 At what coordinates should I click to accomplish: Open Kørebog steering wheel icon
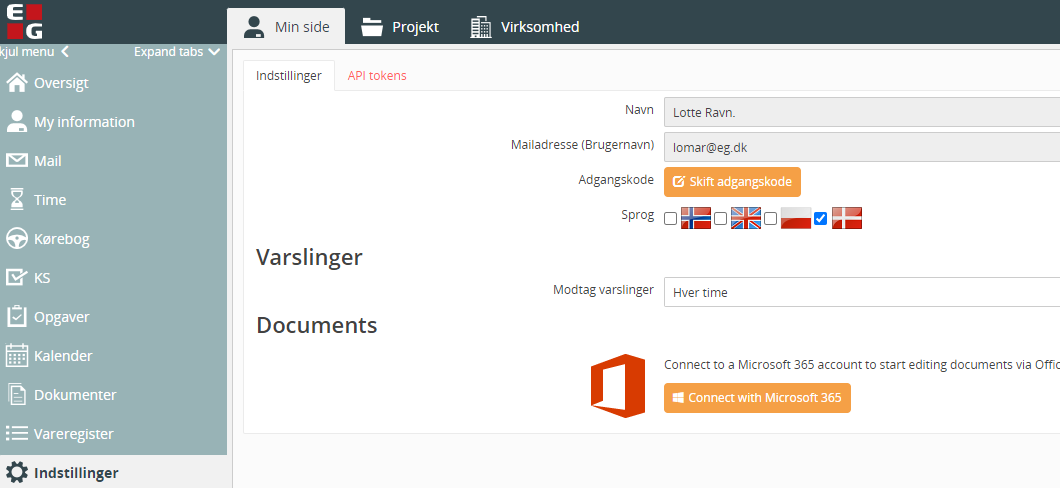pyautogui.click(x=17, y=239)
